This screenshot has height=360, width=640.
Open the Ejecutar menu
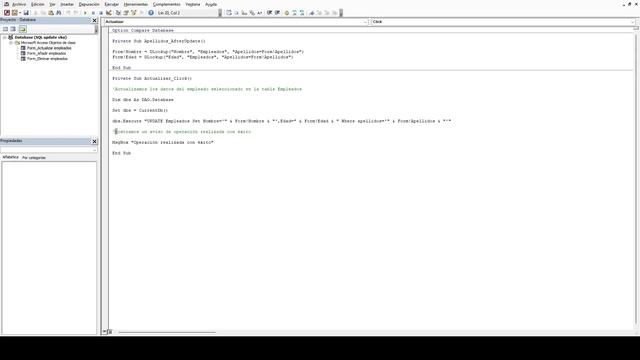coord(111,4)
